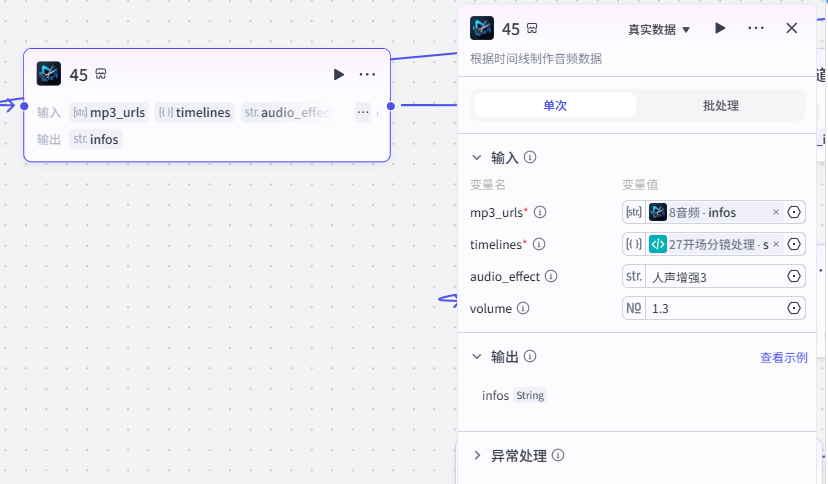Show info icon next to audio_effect
The width and height of the screenshot is (828, 484).
(551, 276)
